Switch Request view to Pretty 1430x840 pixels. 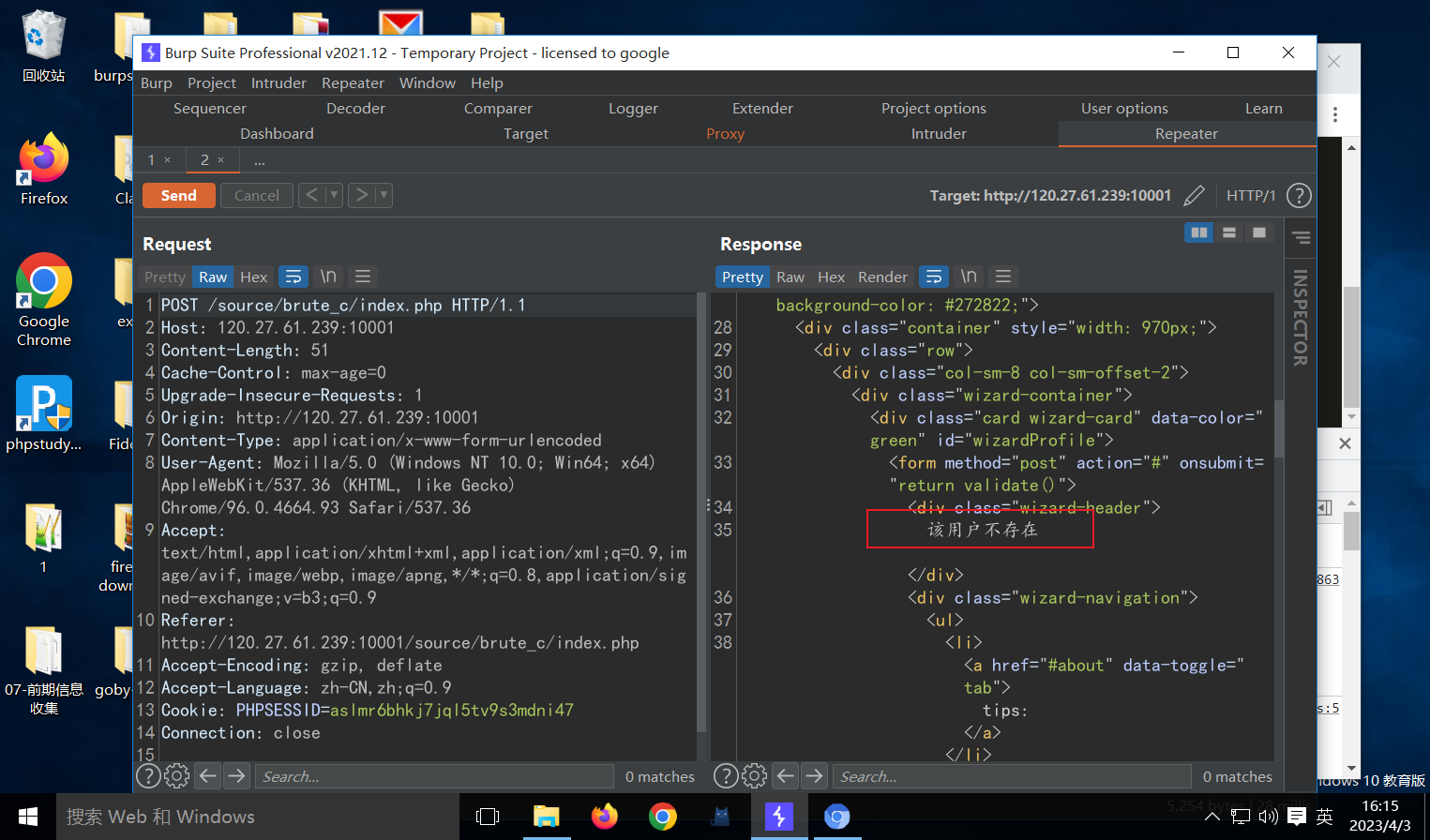coord(165,277)
